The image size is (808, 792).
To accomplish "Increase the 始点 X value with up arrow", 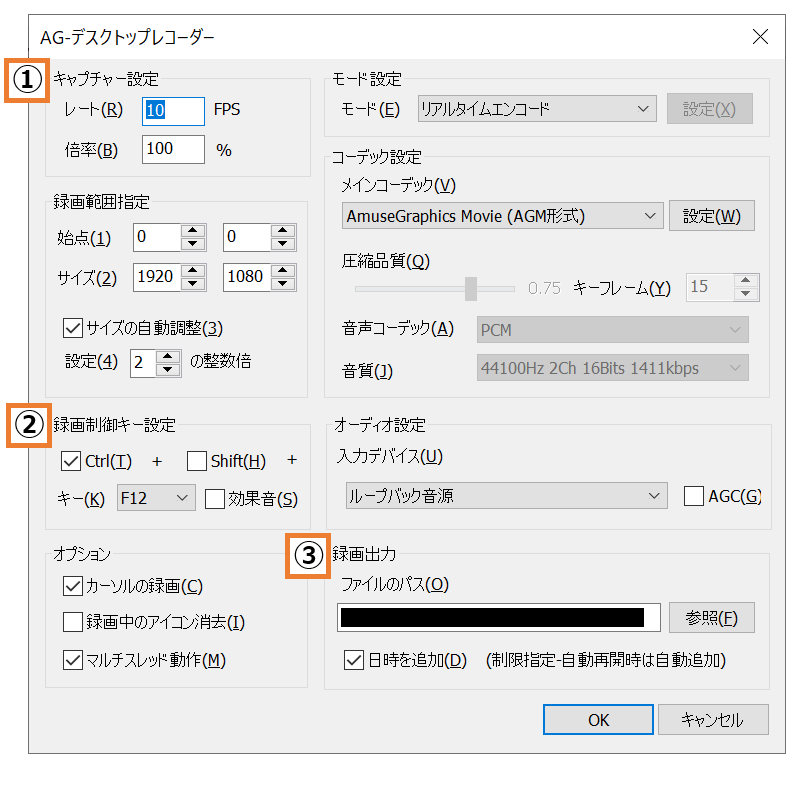I will pos(193,230).
